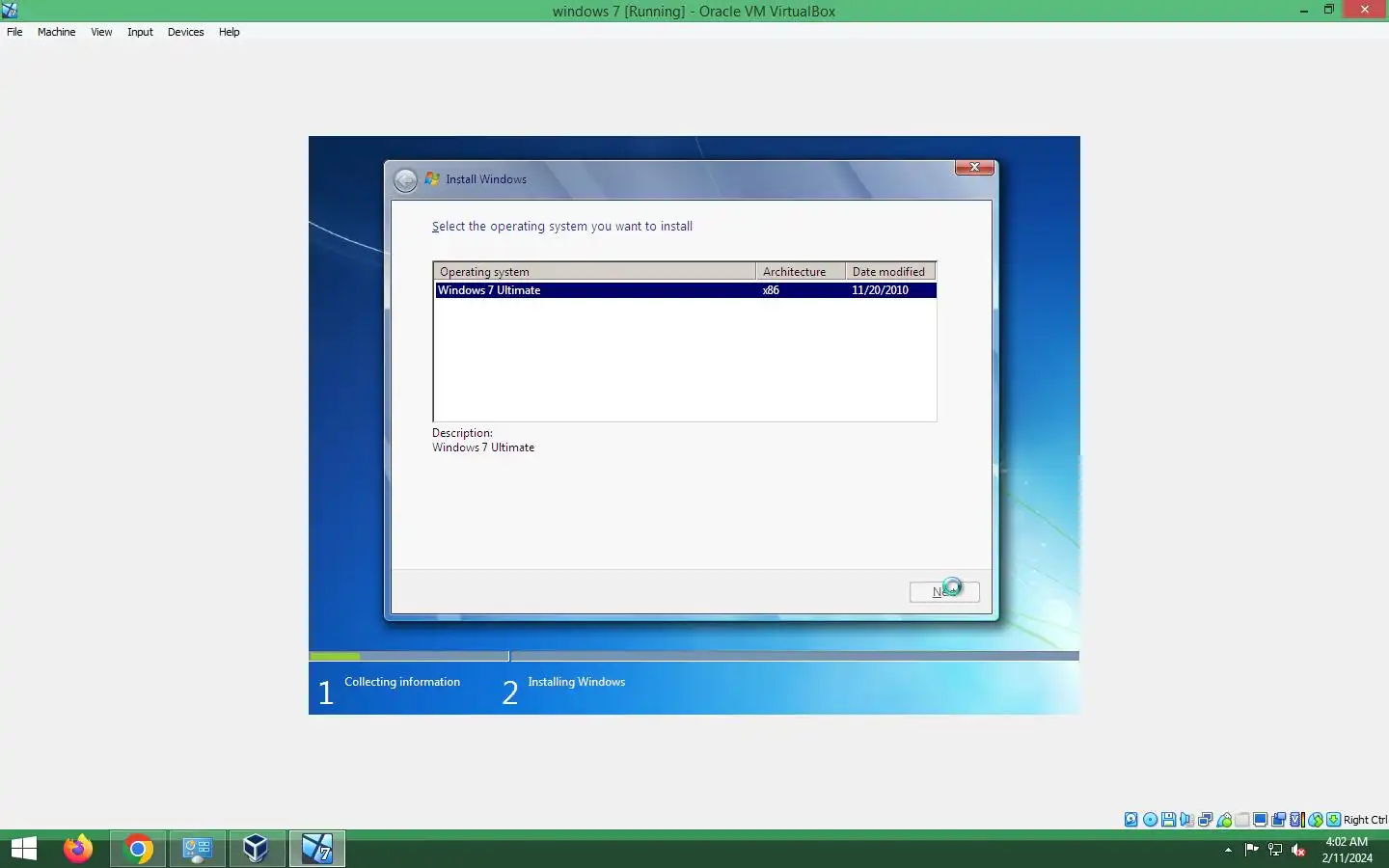This screenshot has height=868, width=1389.
Task: Sort by Date modified column header
Action: tap(890, 271)
